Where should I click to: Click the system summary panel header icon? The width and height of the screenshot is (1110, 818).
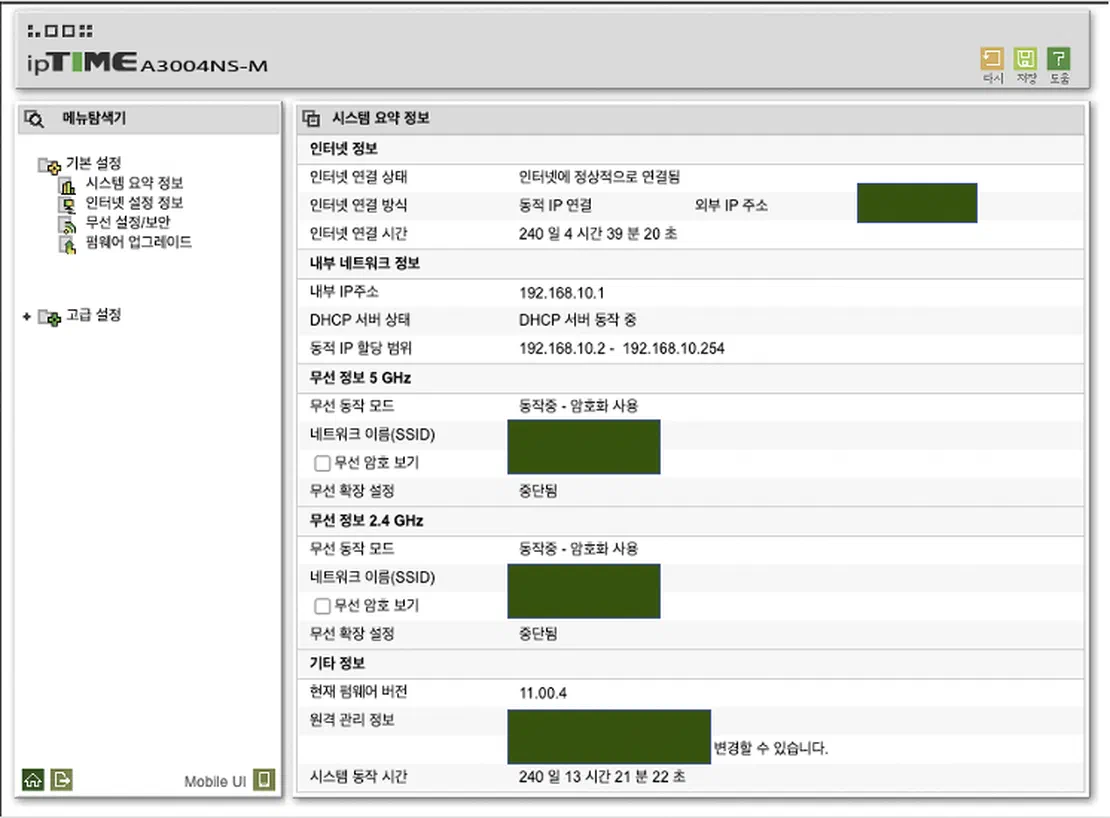311,118
